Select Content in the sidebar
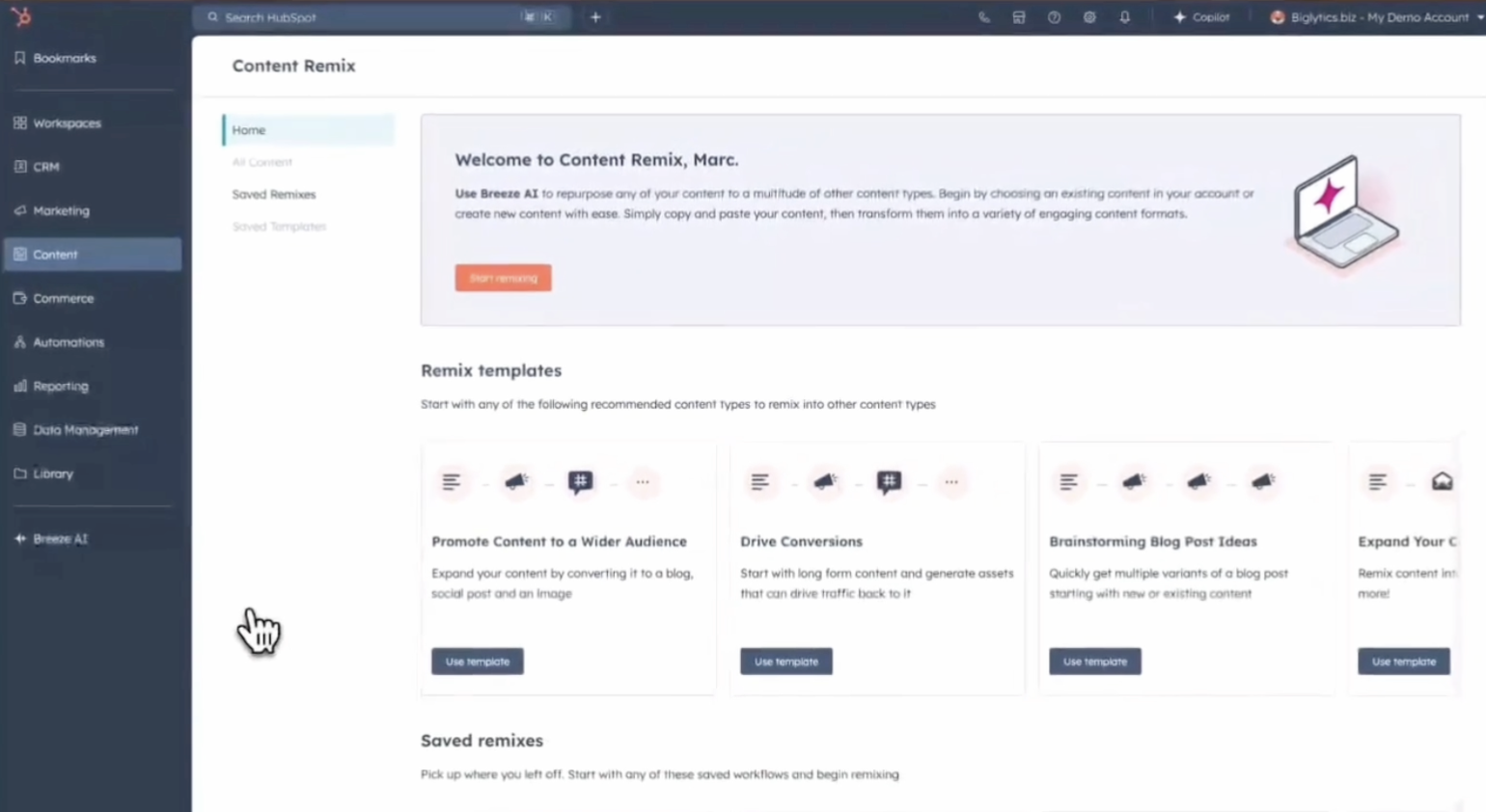1486x812 pixels. (x=92, y=255)
